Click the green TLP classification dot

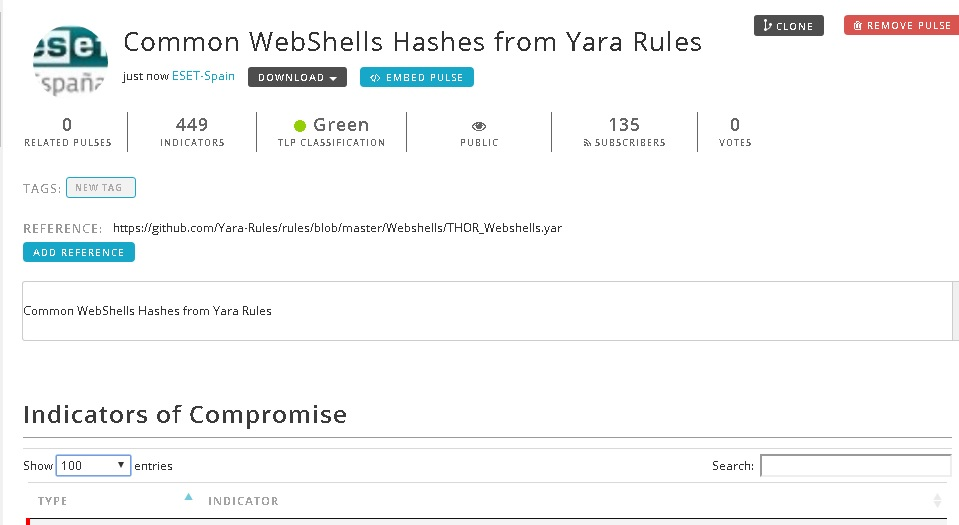(x=300, y=126)
